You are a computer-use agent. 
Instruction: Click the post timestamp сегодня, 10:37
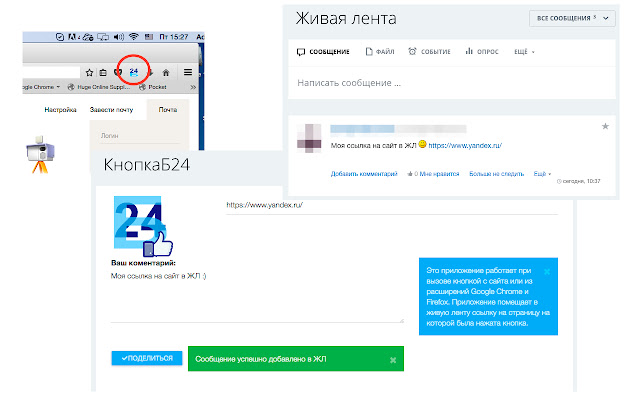(579, 181)
